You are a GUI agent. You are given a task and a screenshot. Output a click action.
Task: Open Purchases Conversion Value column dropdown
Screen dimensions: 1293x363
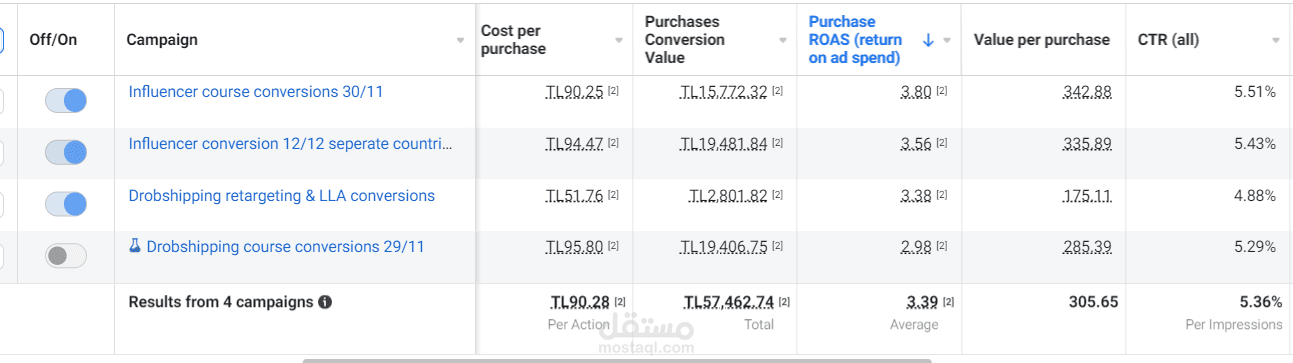[782, 40]
